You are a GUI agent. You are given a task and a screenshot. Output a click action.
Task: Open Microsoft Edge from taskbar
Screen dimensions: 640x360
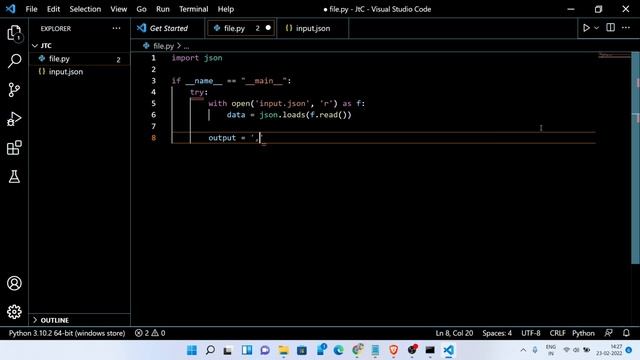(338, 350)
